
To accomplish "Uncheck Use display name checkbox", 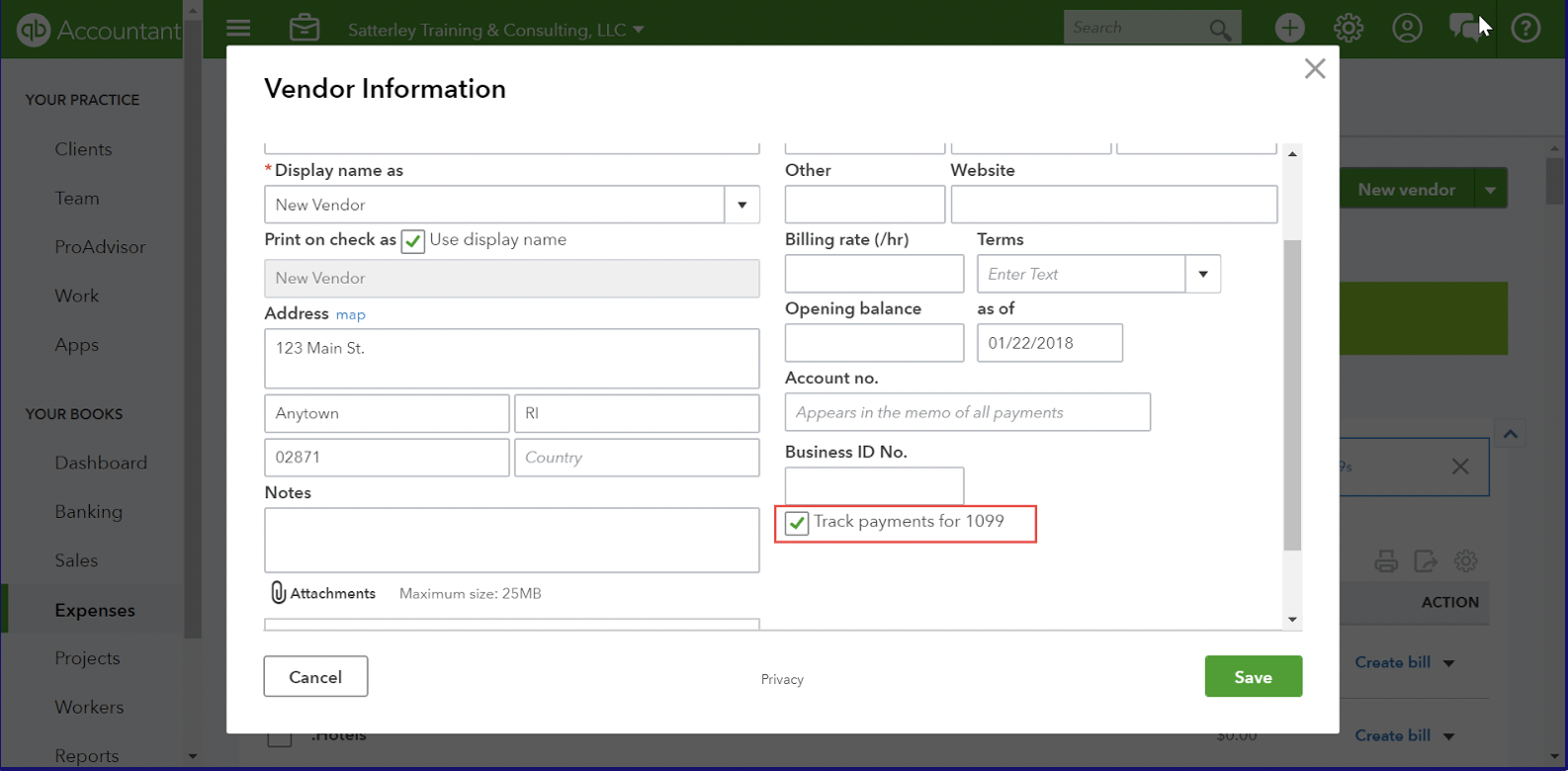I will click(413, 241).
